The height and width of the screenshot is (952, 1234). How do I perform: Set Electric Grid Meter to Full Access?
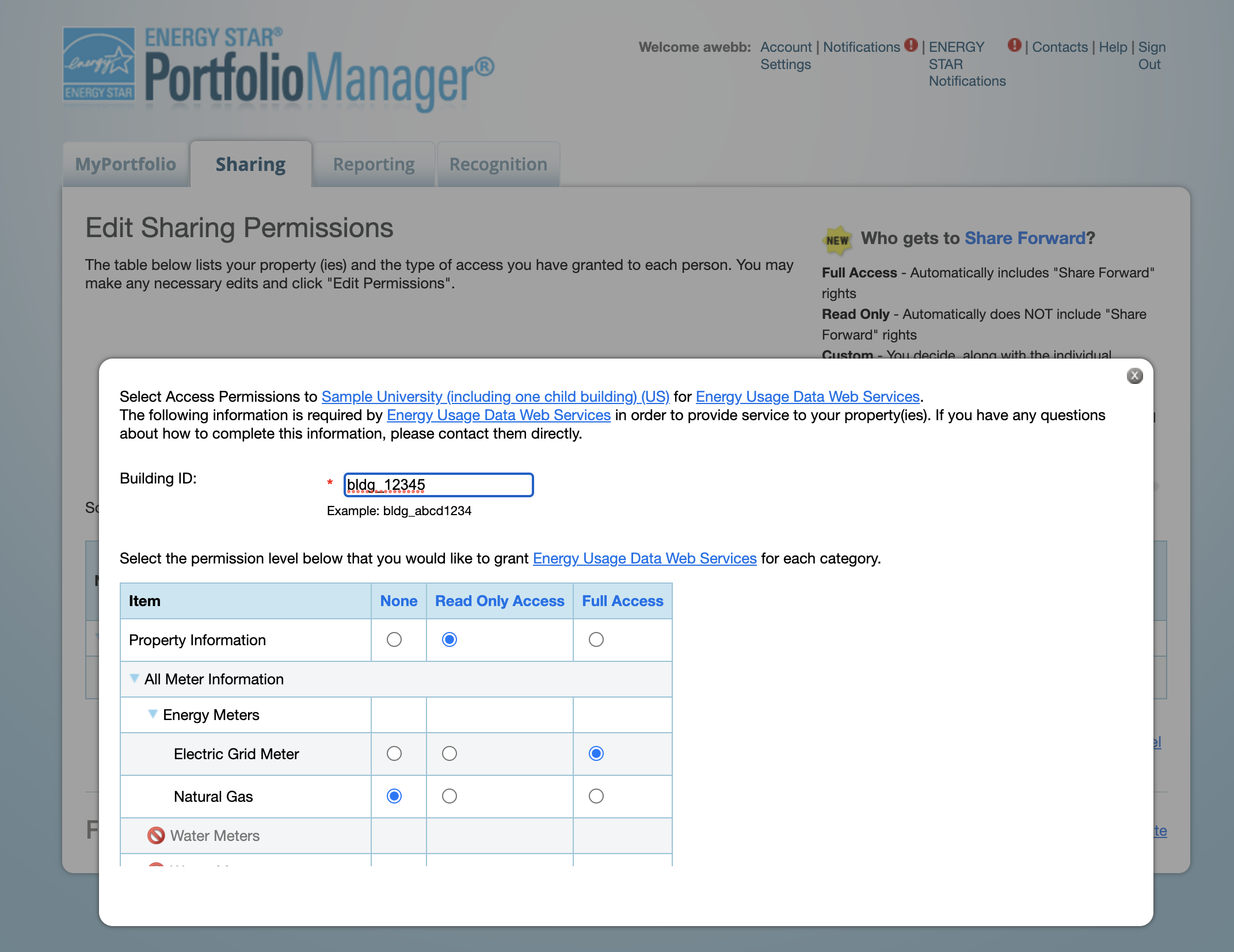click(x=596, y=753)
